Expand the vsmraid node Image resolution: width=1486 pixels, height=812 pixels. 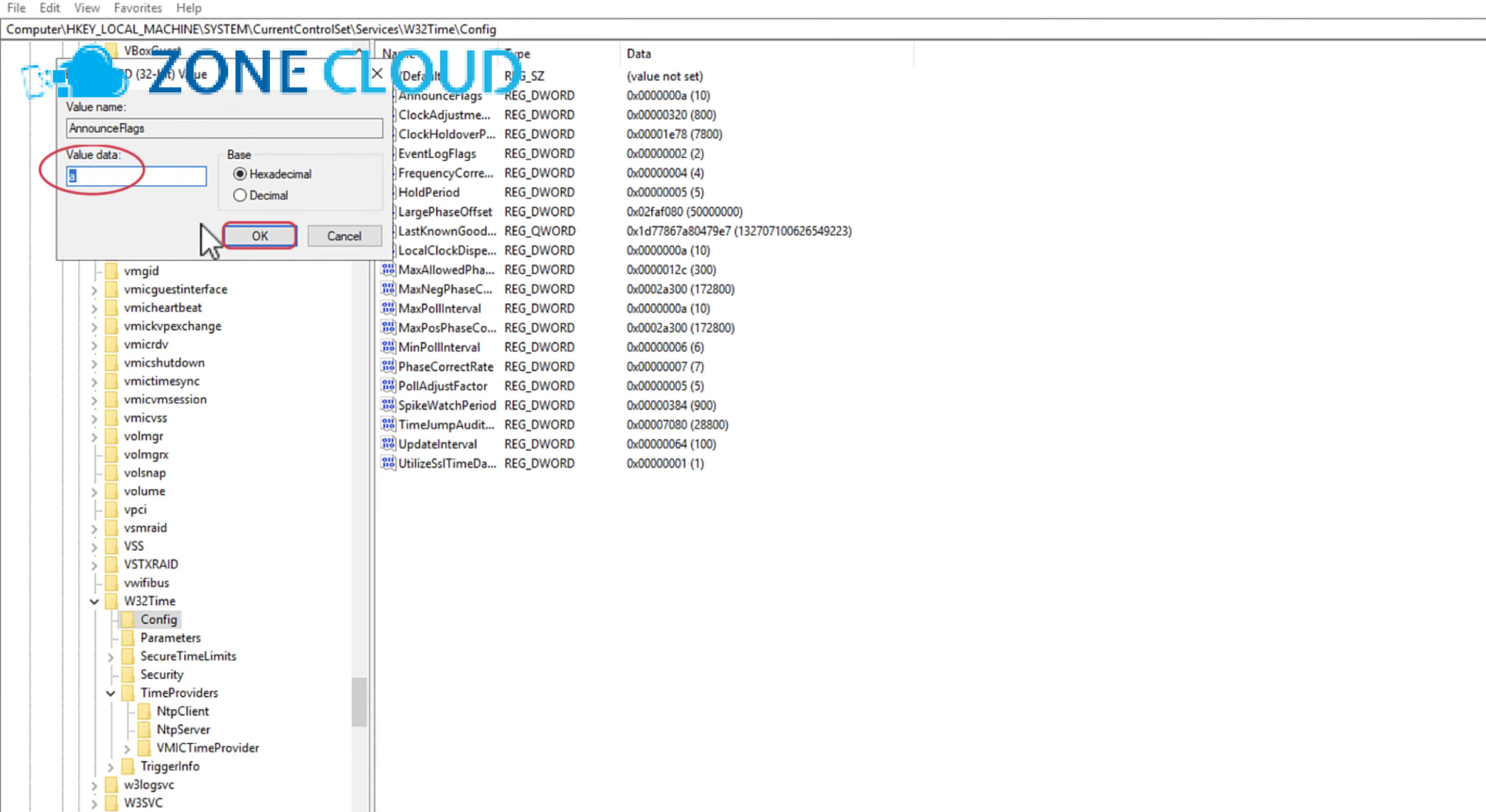click(94, 529)
